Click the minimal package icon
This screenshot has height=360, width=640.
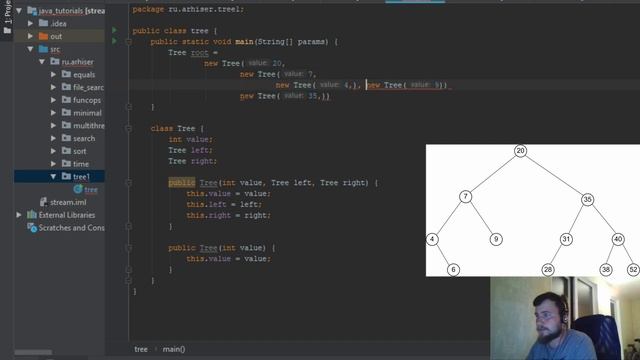66,113
